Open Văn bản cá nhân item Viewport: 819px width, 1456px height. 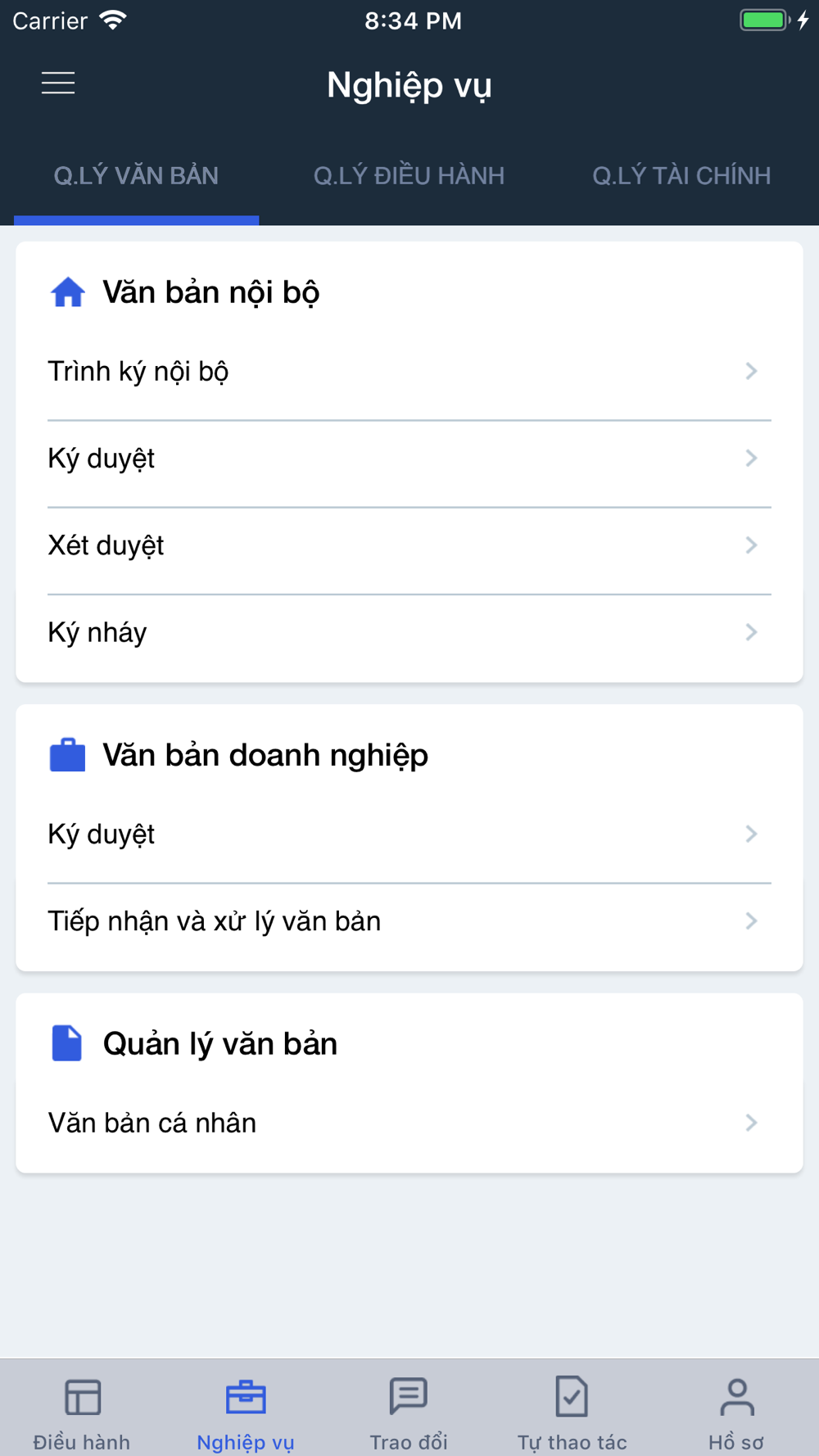pos(409,1123)
